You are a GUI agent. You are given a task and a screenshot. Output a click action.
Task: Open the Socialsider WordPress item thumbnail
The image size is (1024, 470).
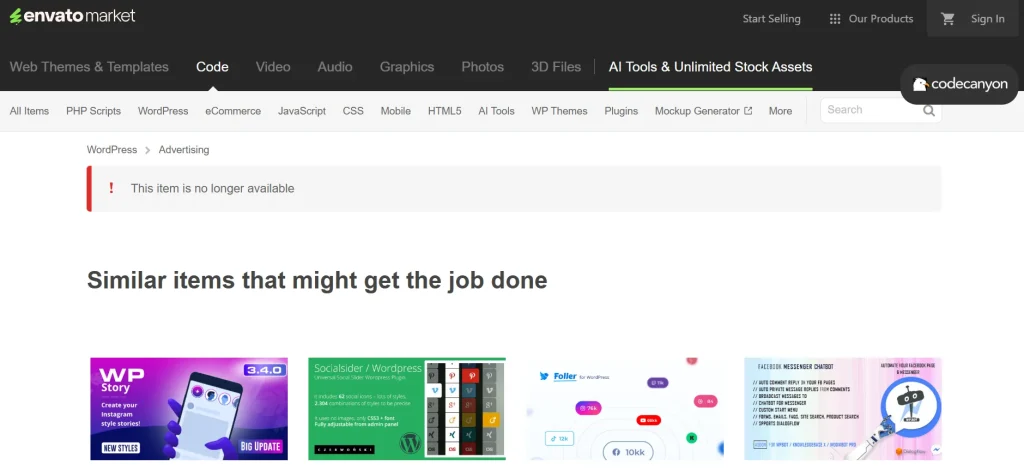407,409
